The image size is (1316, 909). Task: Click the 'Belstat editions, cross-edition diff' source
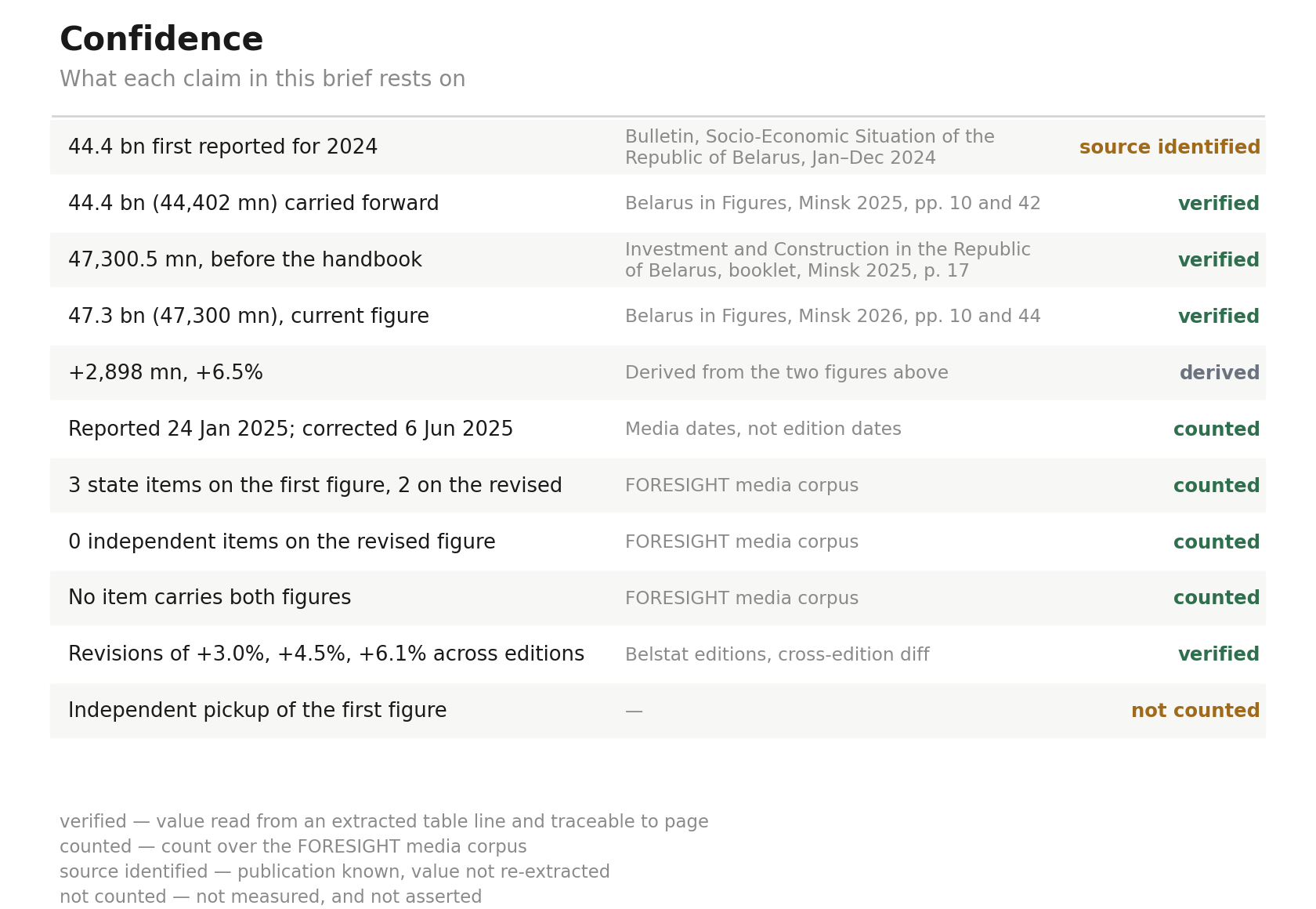[777, 654]
